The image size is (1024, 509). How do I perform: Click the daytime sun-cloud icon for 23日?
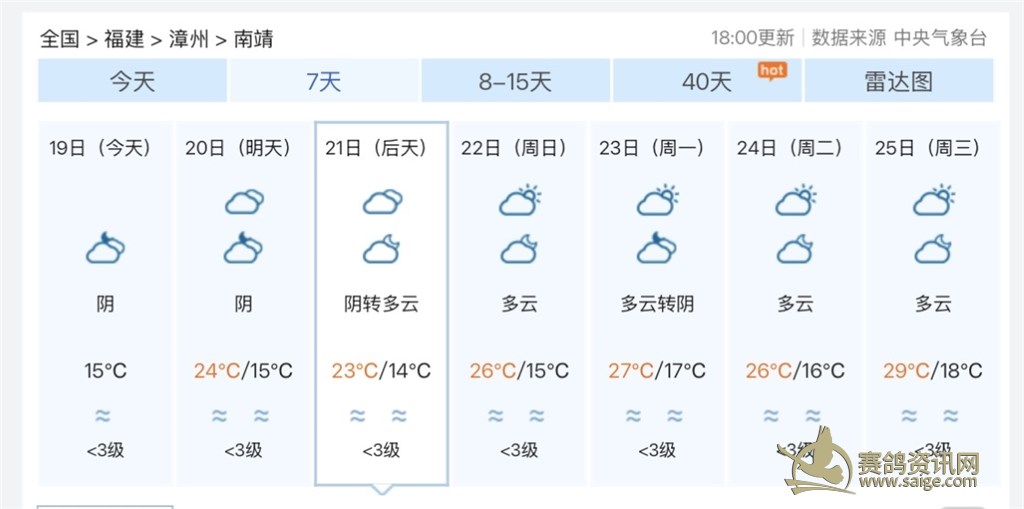[x=657, y=201]
